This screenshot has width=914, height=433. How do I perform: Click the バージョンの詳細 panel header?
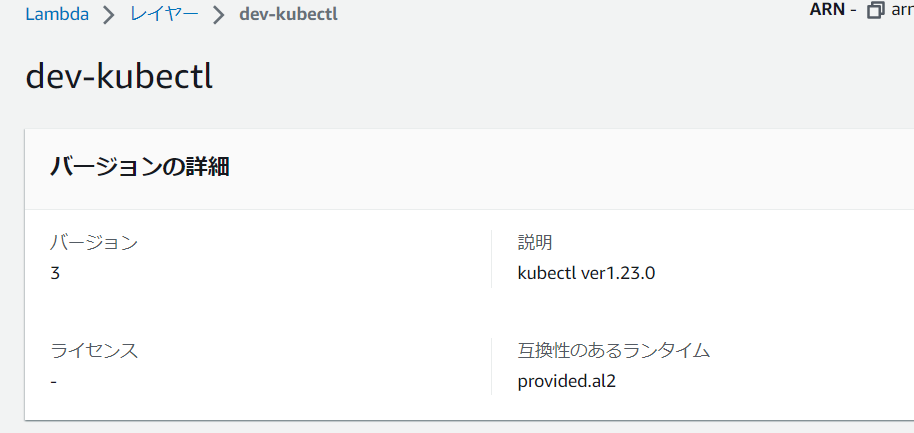click(x=140, y=167)
